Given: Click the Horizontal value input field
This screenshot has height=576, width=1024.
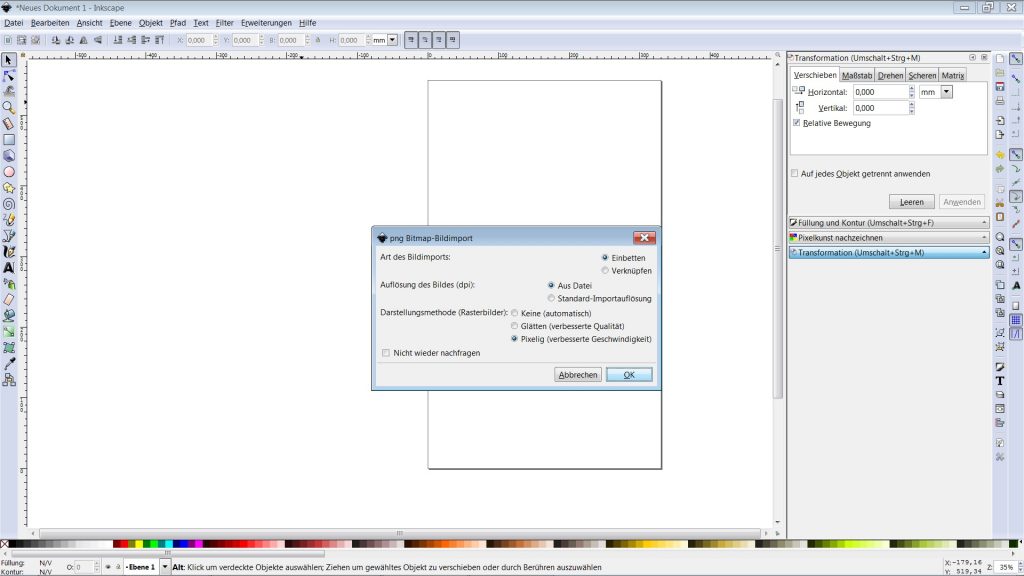Looking at the screenshot, I should 880,91.
